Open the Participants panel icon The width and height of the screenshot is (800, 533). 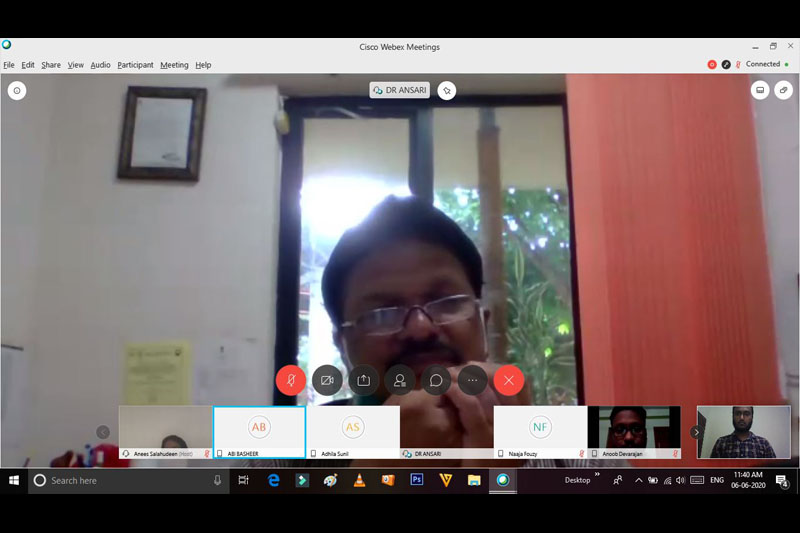[x=400, y=380]
